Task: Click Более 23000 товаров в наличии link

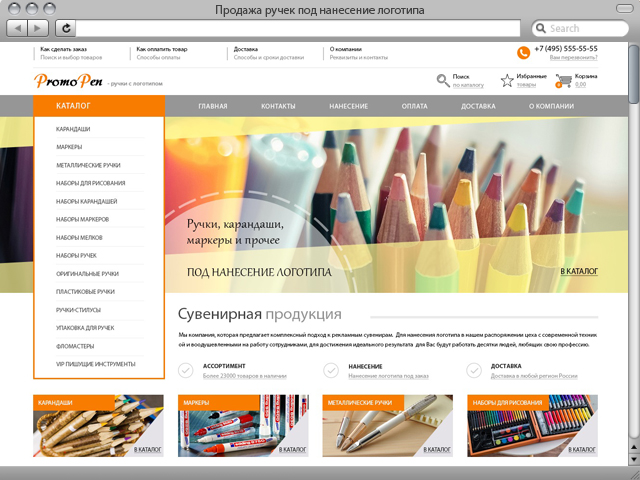Action: click(x=244, y=376)
